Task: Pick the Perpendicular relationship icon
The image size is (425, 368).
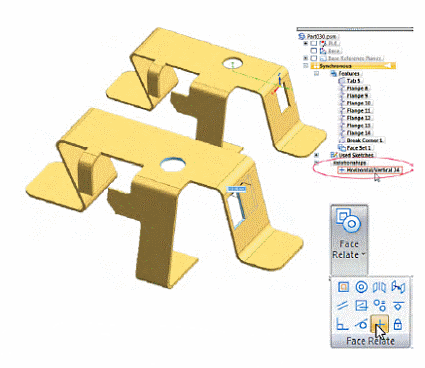Action: pos(343,324)
